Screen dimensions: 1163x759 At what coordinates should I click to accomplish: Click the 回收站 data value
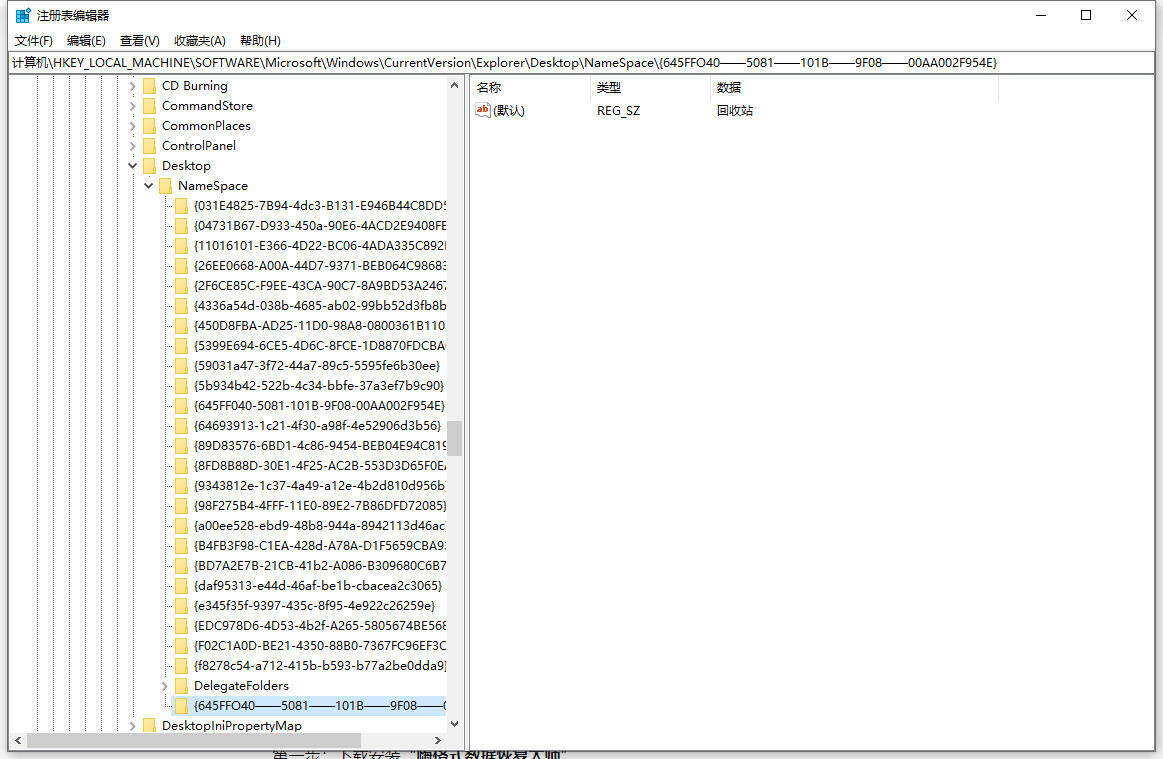[x=735, y=111]
